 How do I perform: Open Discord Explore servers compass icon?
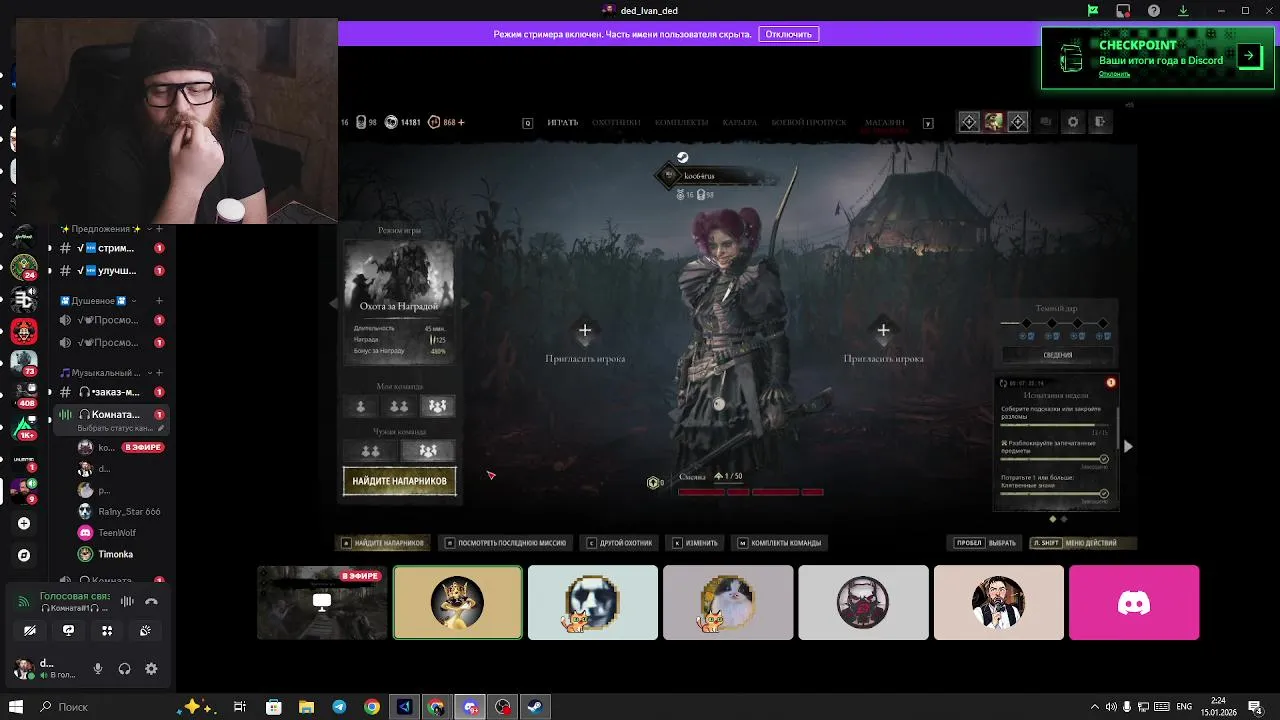pos(24,555)
